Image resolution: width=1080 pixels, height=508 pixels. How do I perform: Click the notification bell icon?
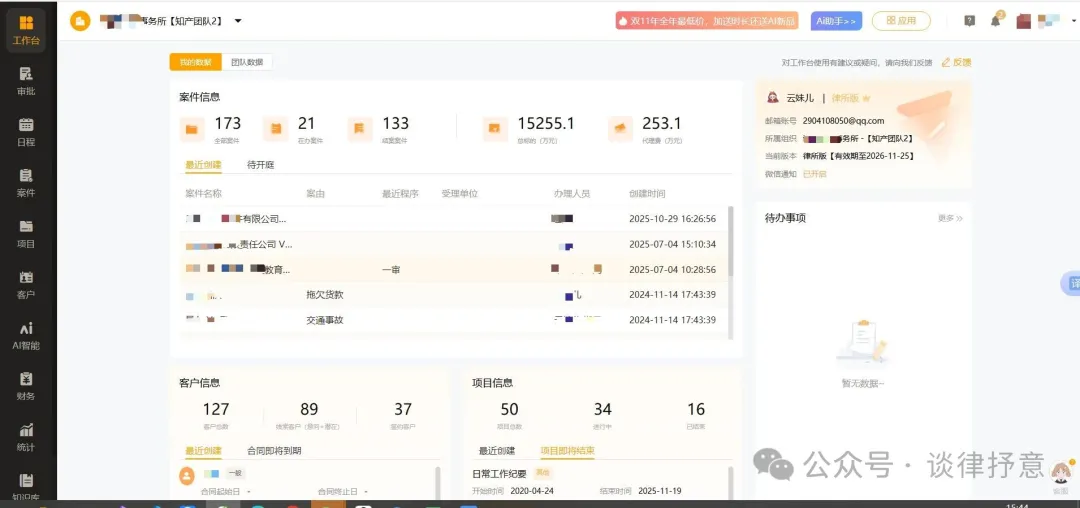click(995, 21)
